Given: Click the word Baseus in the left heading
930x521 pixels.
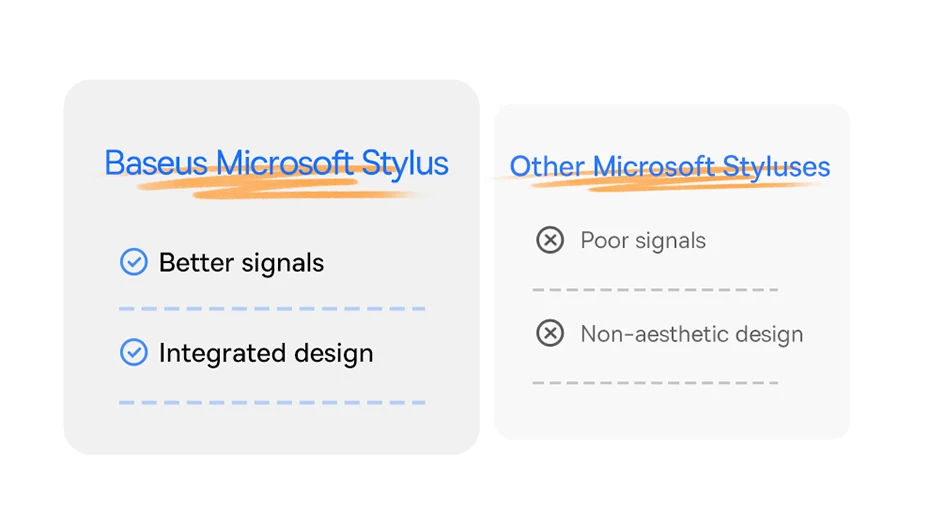Looking at the screenshot, I should tap(156, 163).
